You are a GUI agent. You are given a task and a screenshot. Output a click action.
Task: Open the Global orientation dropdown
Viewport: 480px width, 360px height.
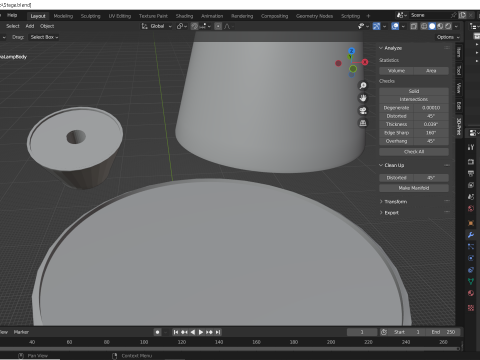157,26
